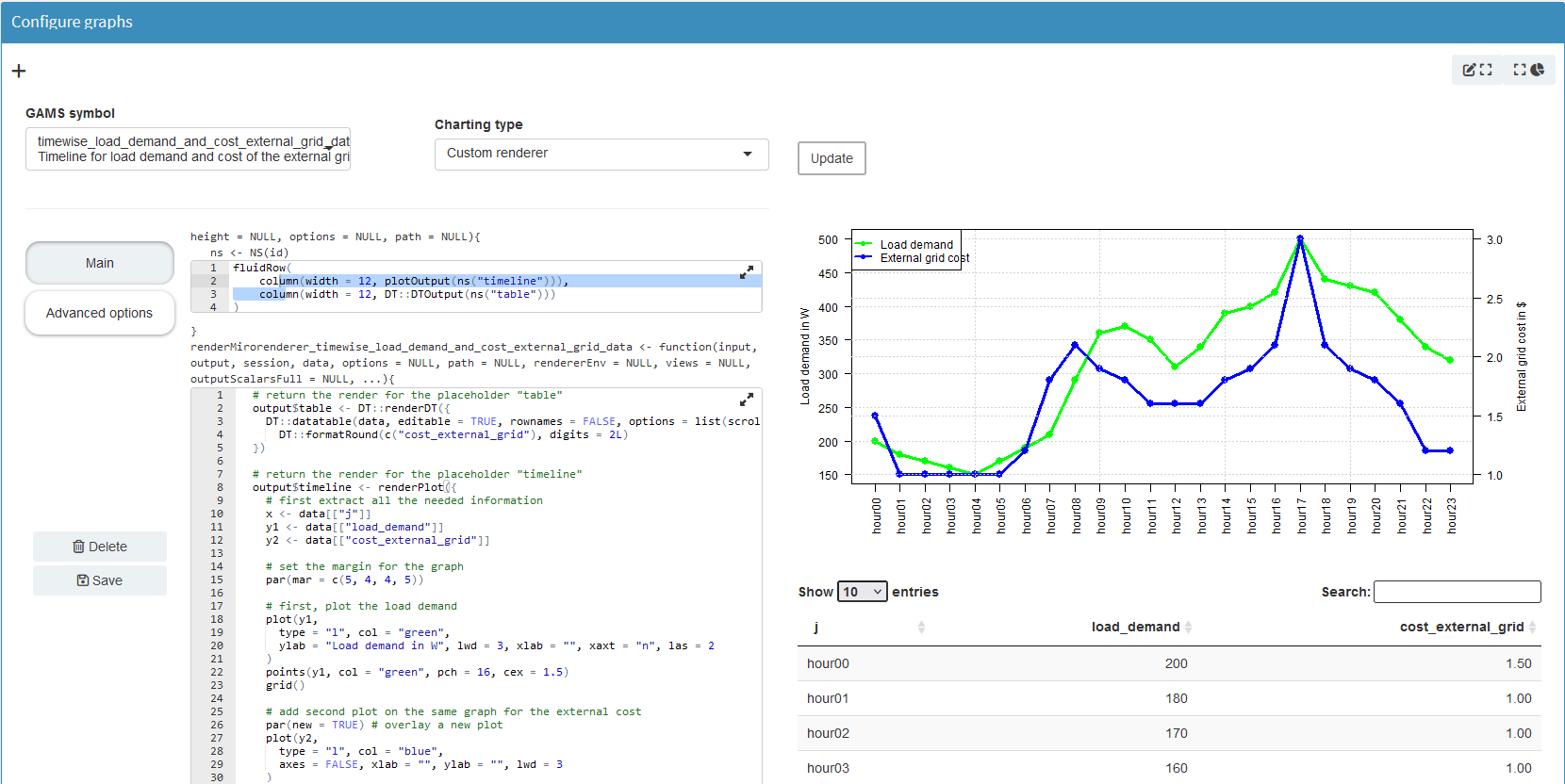The width and height of the screenshot is (1565, 784).
Task: Click the hour17 peak point on the chart
Action: (1300, 239)
